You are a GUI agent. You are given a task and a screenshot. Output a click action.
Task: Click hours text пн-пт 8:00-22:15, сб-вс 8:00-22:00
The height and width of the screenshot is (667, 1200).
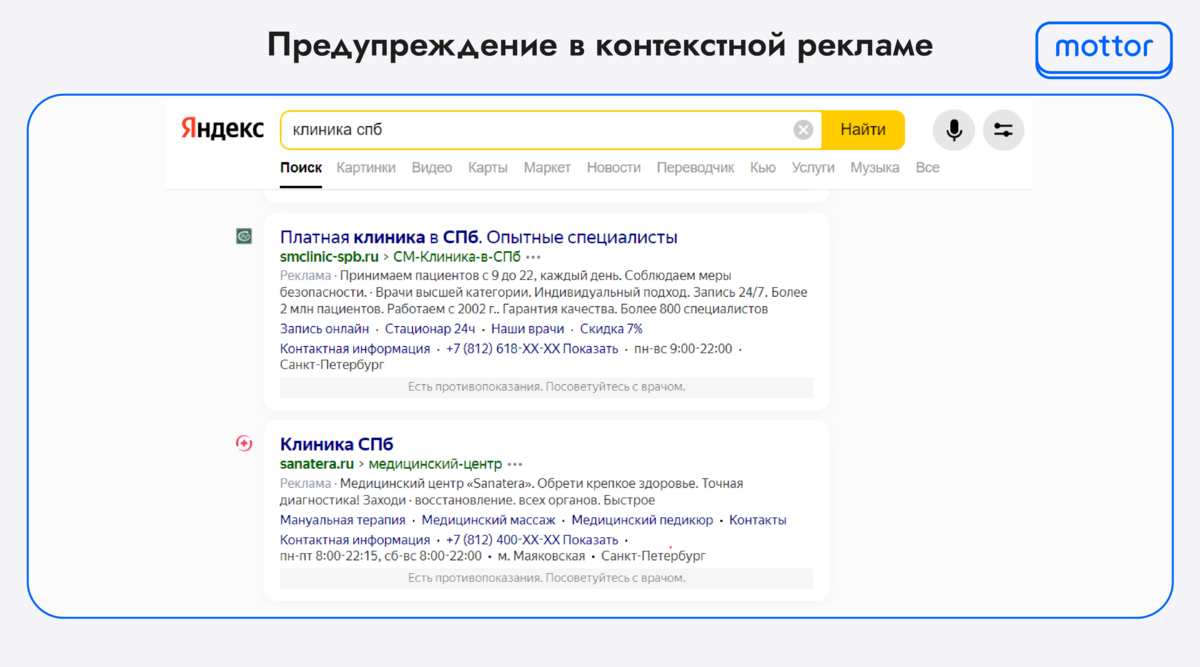[x=381, y=555]
